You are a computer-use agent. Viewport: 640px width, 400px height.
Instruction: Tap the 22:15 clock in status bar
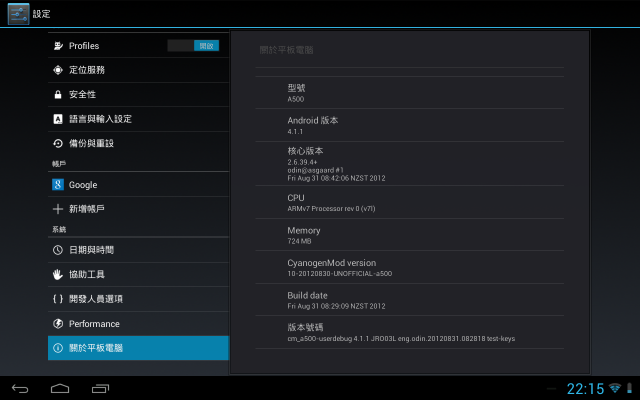click(x=585, y=389)
